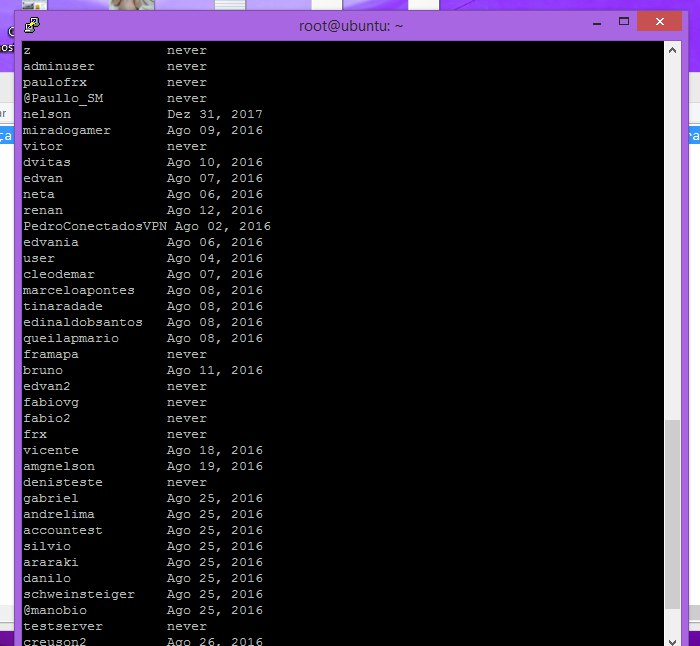700x646 pixels.
Task: Click the username PedroConectadosVPN
Action: click(95, 226)
